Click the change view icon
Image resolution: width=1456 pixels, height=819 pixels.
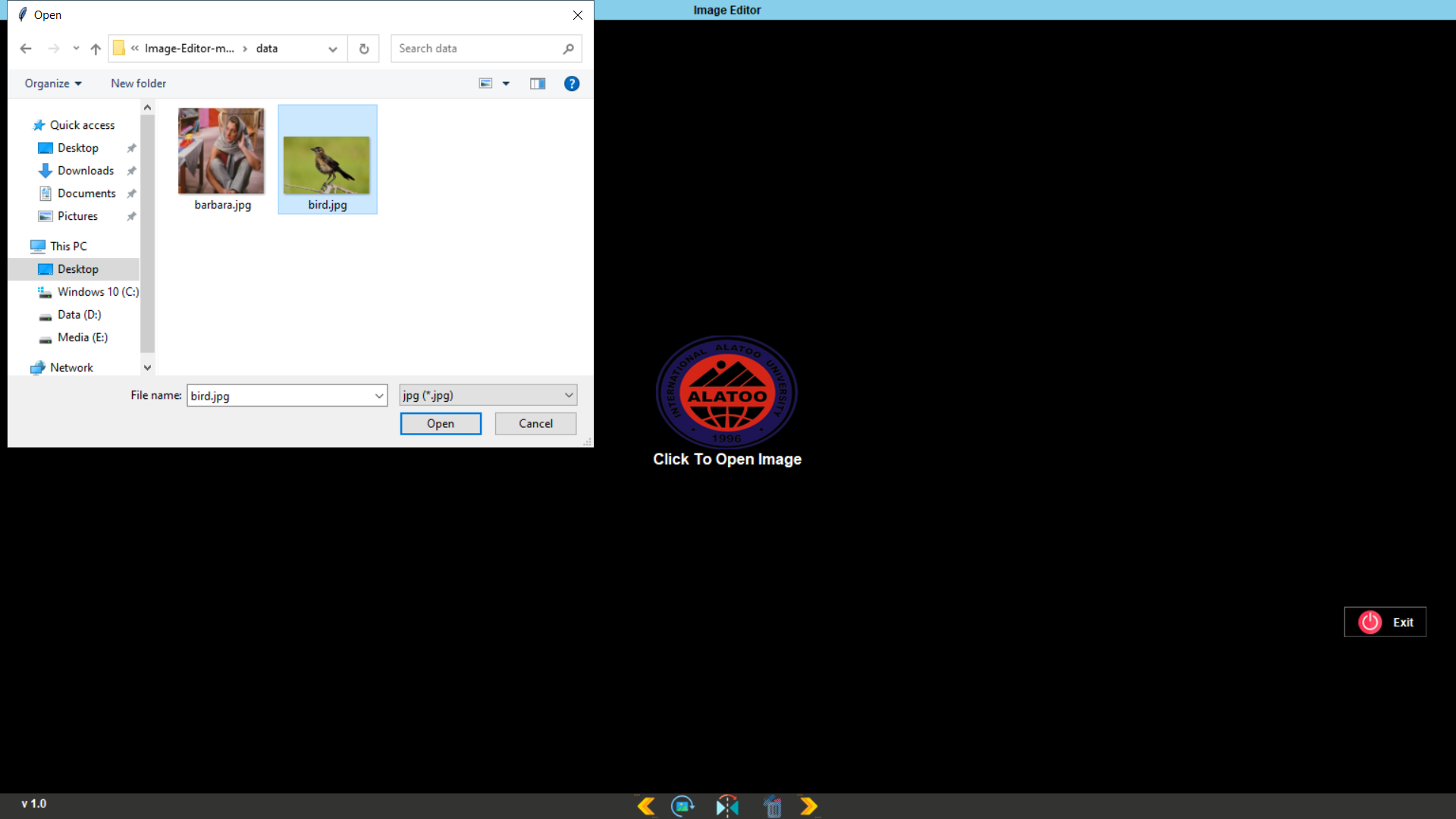(486, 83)
